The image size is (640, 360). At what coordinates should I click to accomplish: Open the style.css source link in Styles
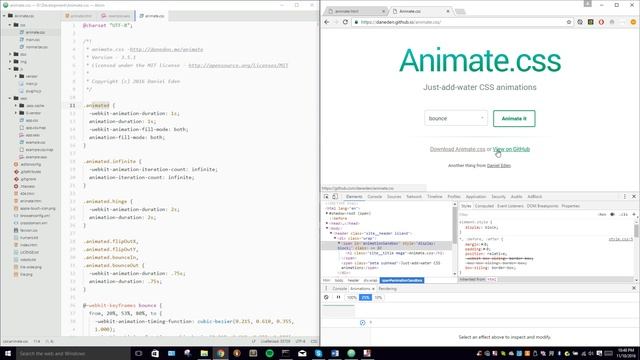(620, 239)
